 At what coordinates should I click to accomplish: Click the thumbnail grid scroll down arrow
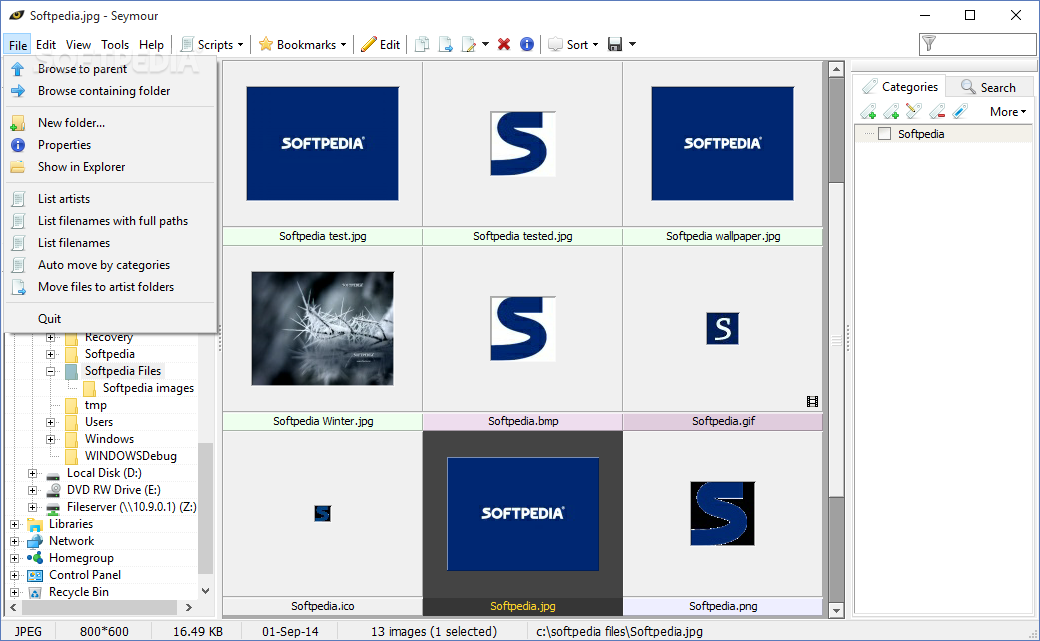coord(836,610)
